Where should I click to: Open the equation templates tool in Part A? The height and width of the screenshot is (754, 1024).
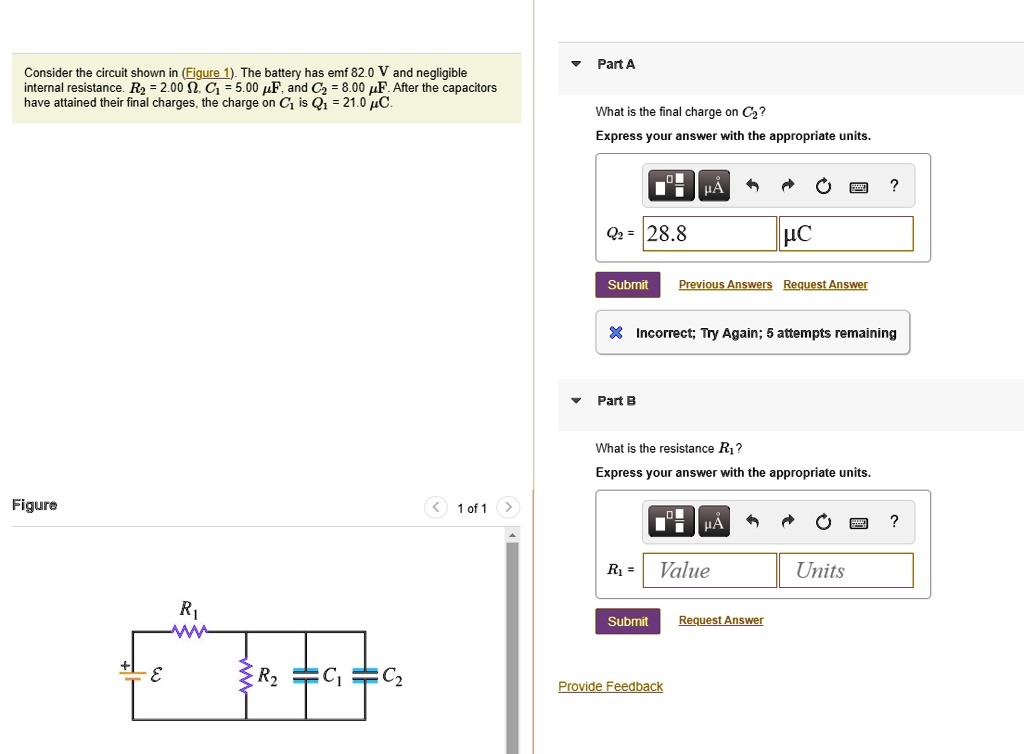coord(670,185)
